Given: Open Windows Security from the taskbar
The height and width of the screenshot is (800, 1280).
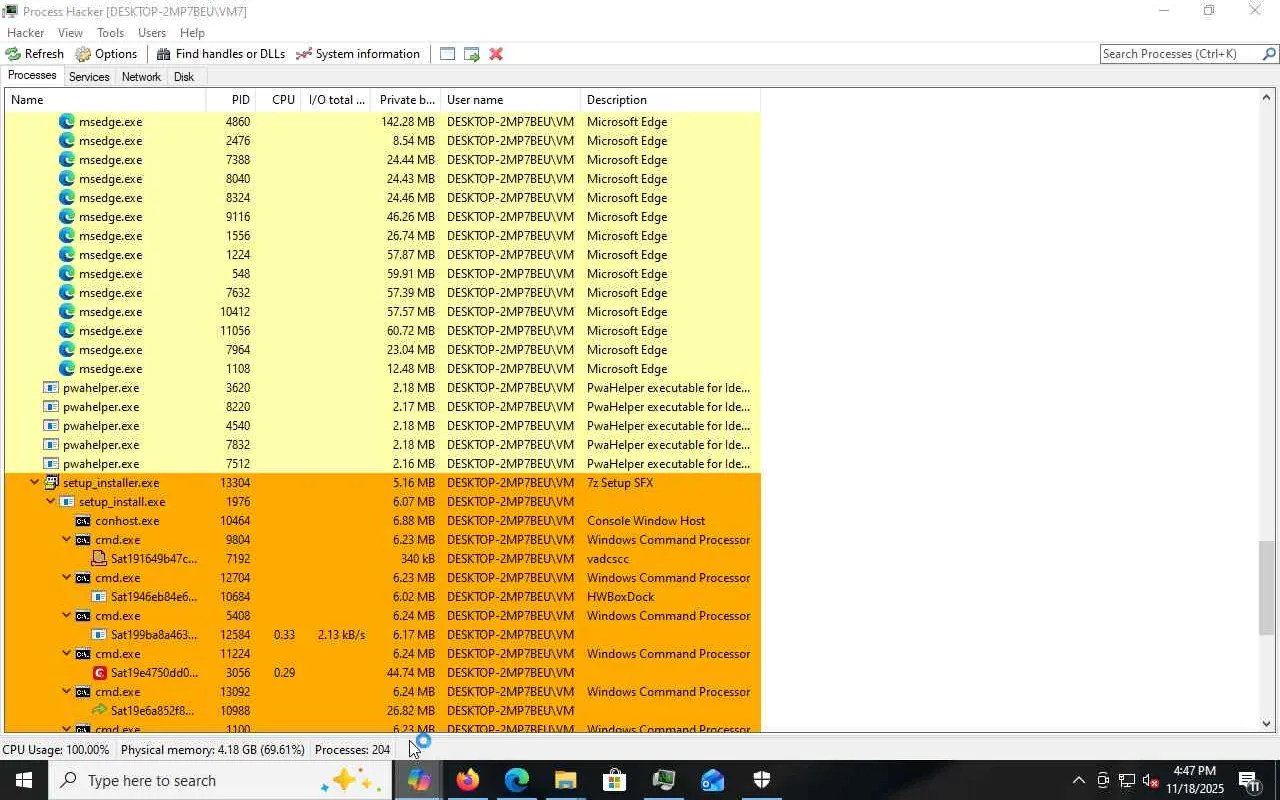Looking at the screenshot, I should coord(762,780).
